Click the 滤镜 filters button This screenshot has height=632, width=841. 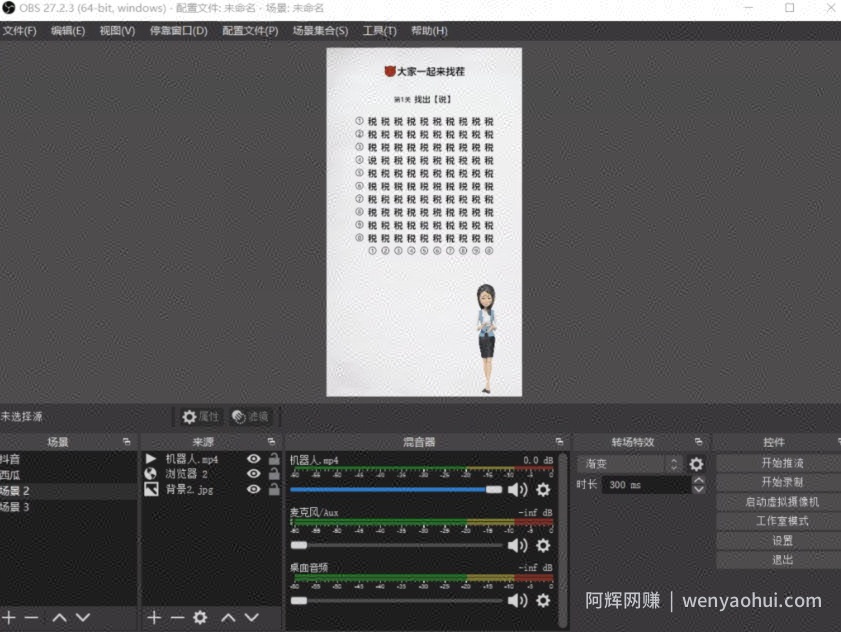(x=250, y=417)
